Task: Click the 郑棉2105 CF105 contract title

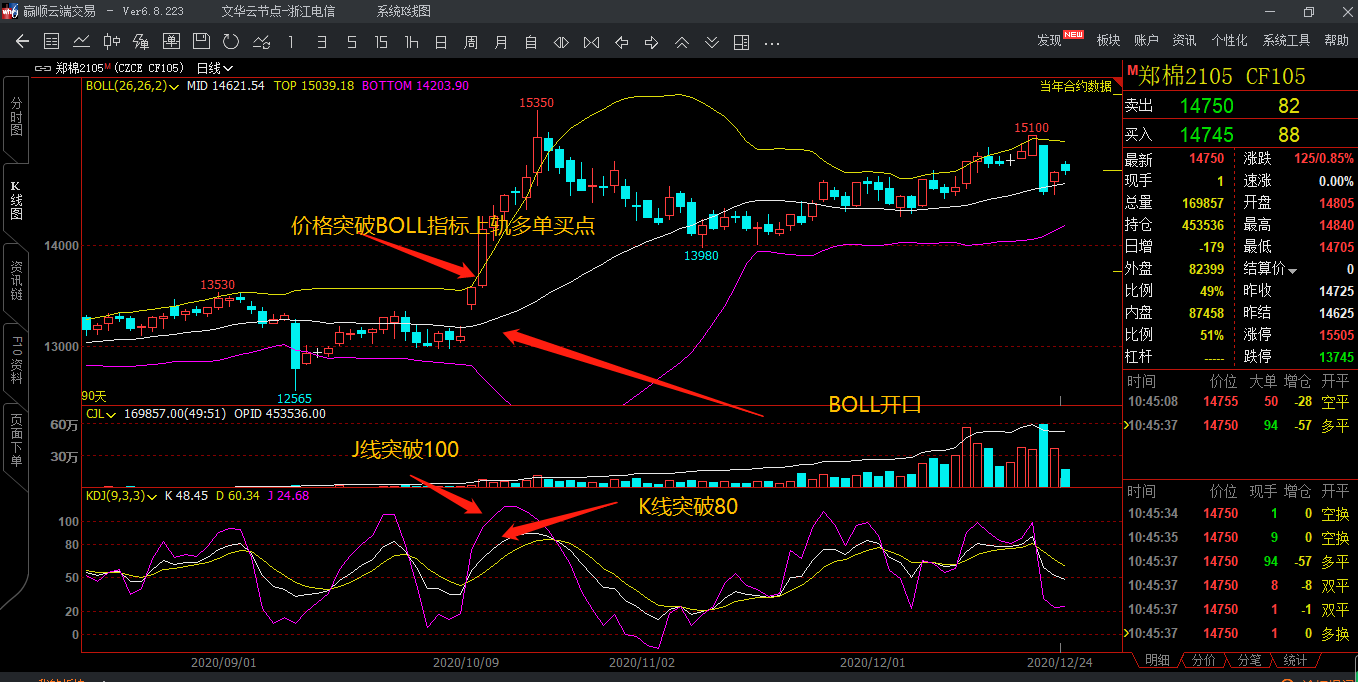Action: 1223,75
